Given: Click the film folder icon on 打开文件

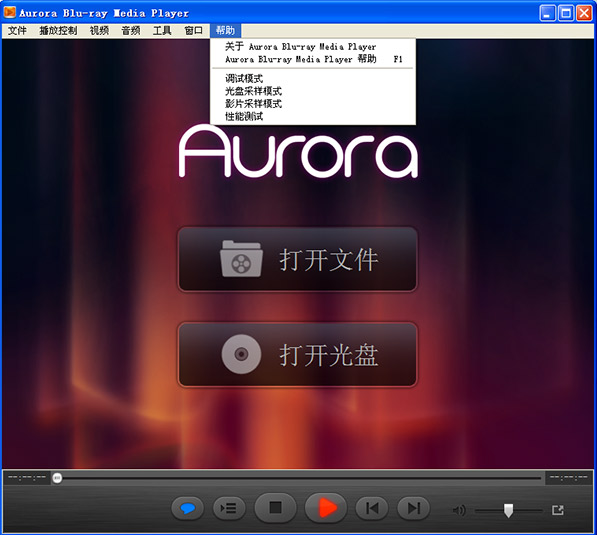Looking at the screenshot, I should [241, 259].
